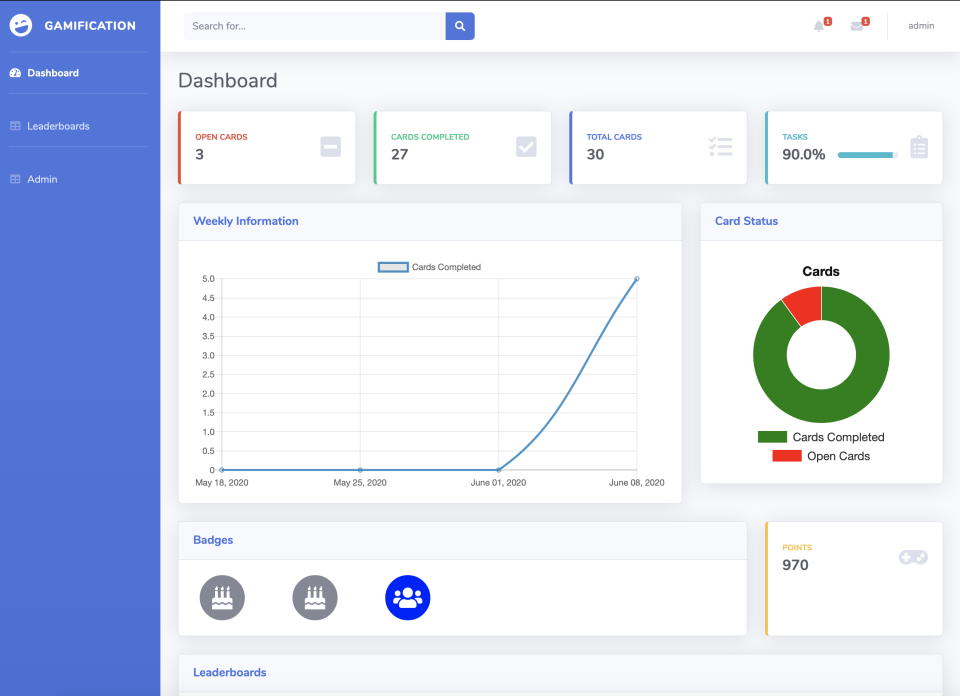Click the list icon on Total Cards card

click(720, 146)
